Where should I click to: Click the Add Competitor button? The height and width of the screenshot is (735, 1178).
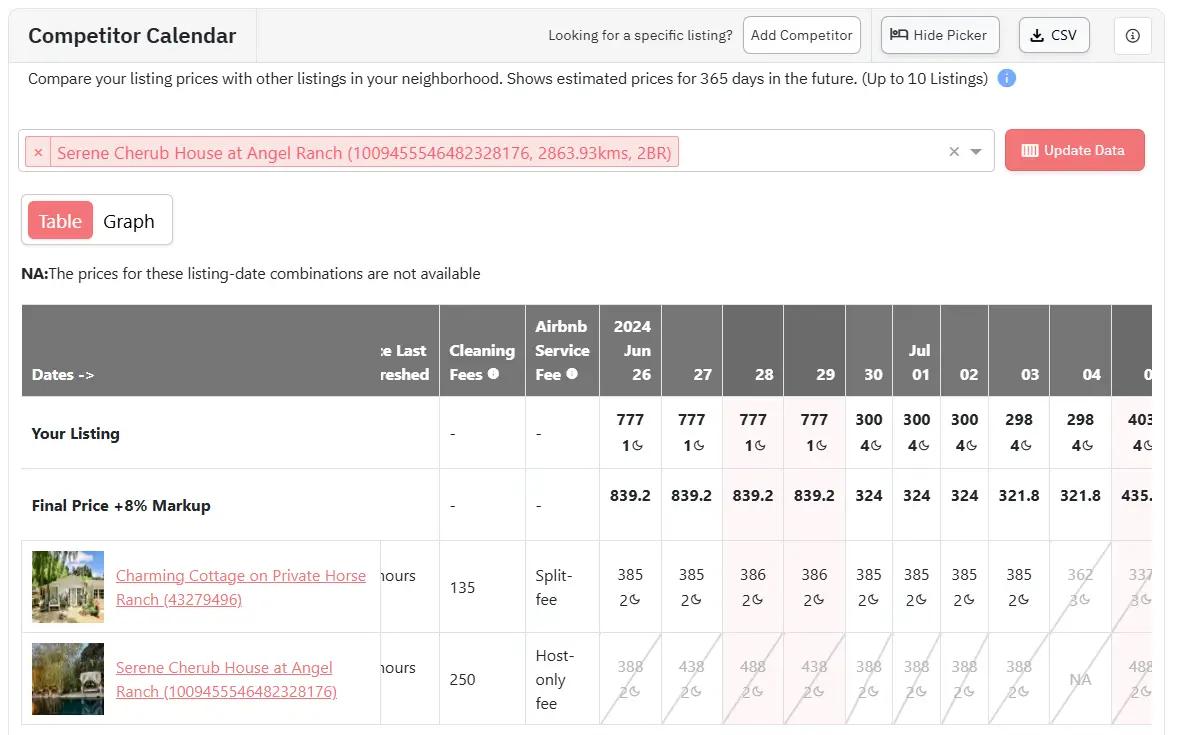(x=802, y=35)
